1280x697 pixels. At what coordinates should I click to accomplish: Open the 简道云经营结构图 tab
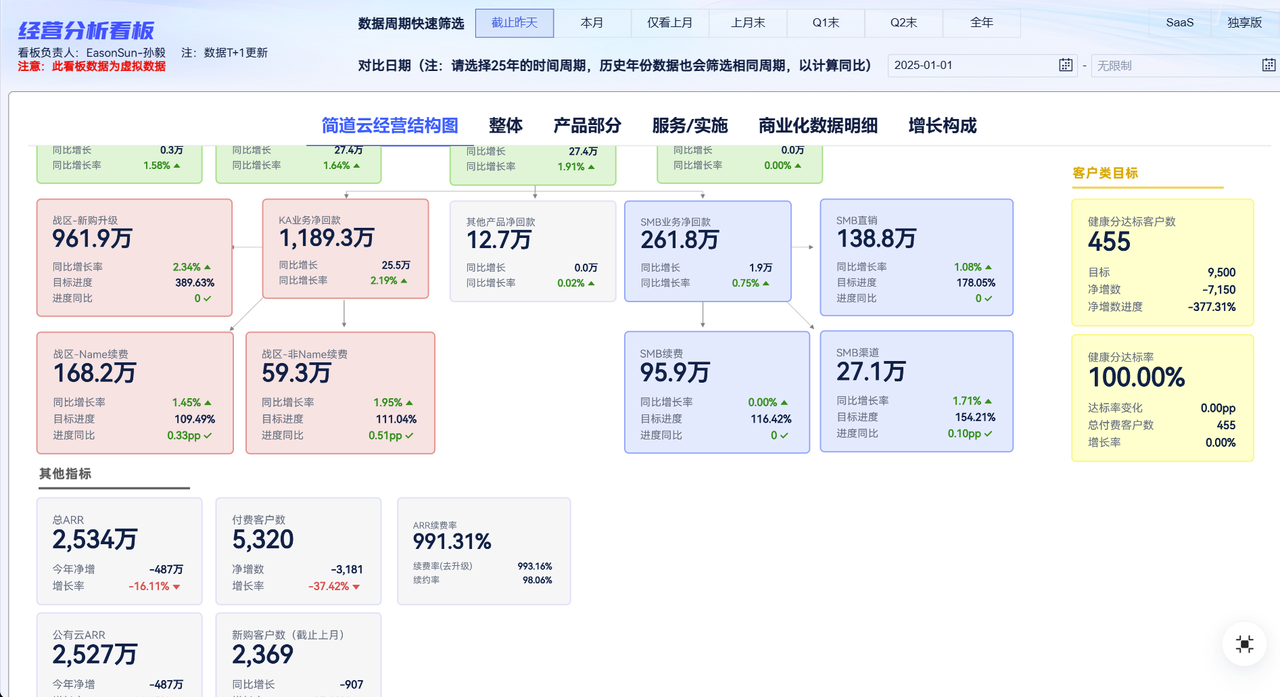(390, 126)
